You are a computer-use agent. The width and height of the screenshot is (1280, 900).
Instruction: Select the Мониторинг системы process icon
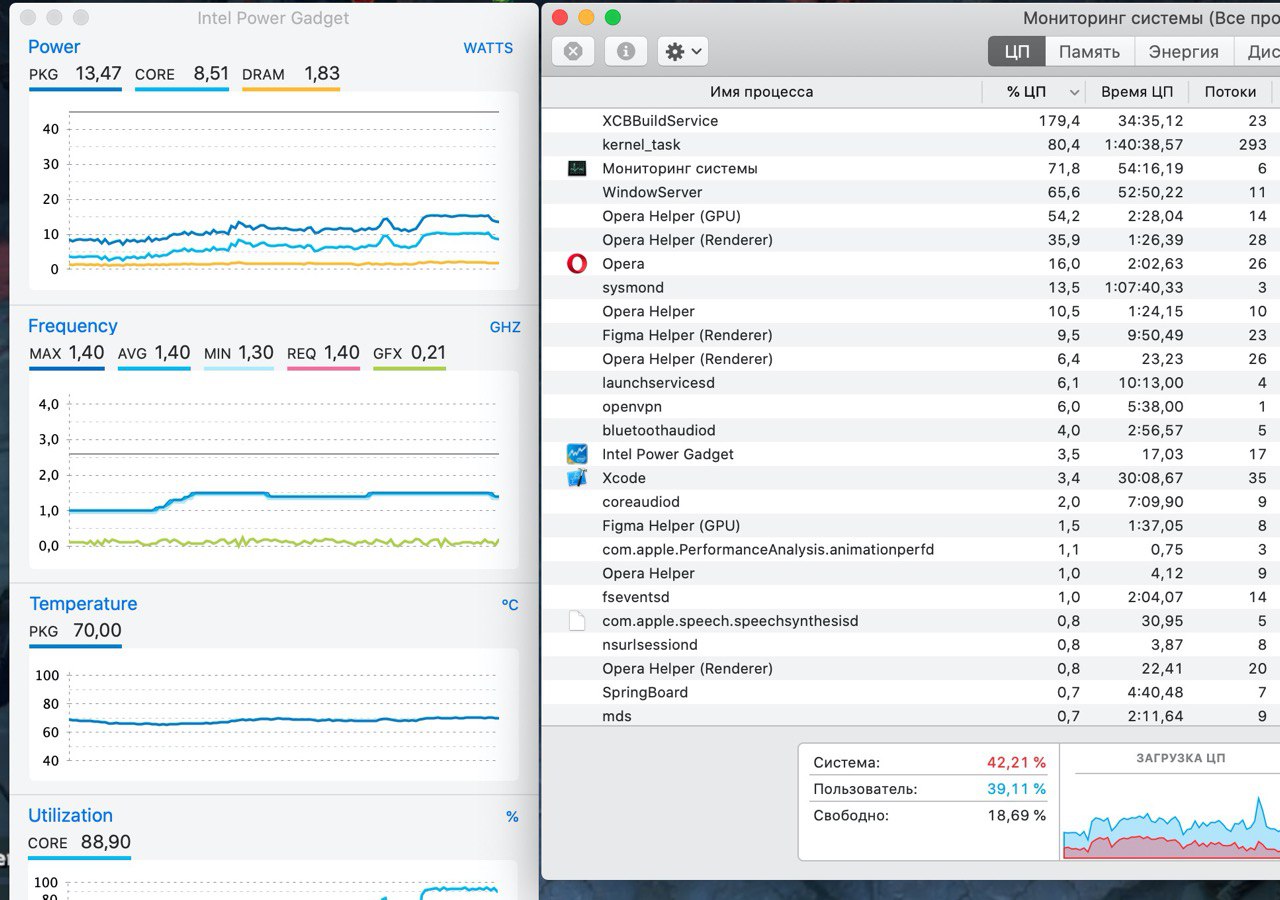point(577,168)
